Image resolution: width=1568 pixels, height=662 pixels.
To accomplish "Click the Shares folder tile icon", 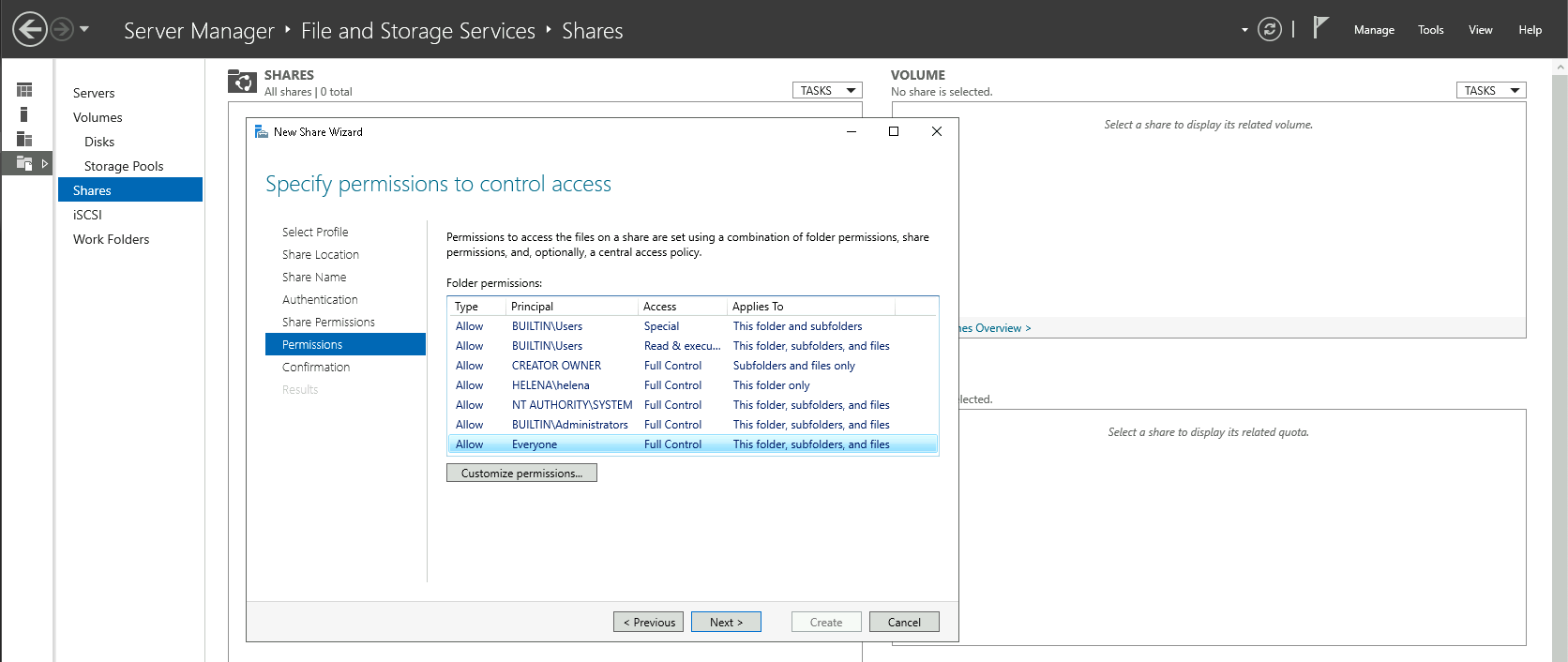I will pyautogui.click(x=242, y=83).
